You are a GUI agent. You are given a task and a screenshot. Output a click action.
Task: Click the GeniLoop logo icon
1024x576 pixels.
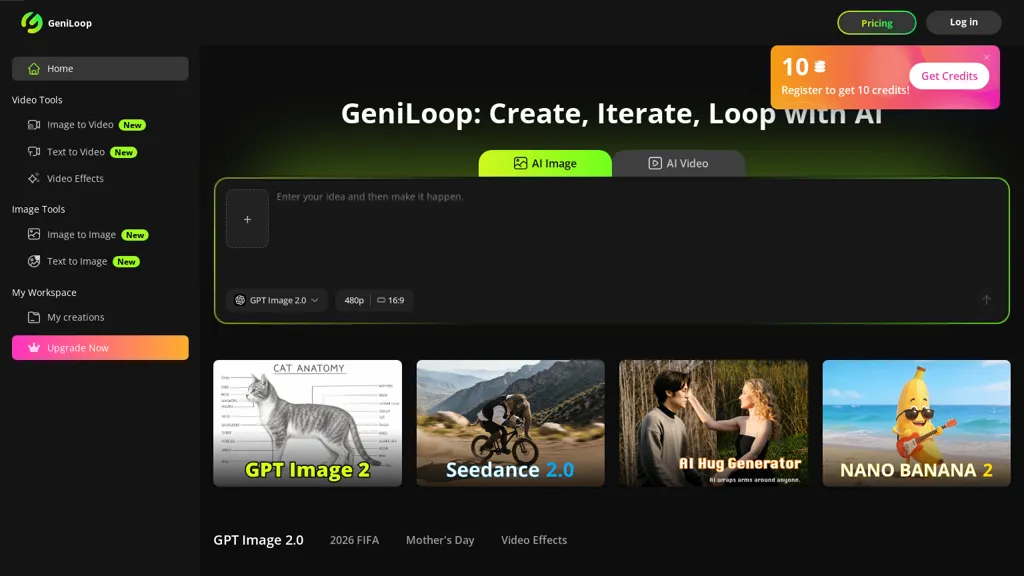coord(31,23)
